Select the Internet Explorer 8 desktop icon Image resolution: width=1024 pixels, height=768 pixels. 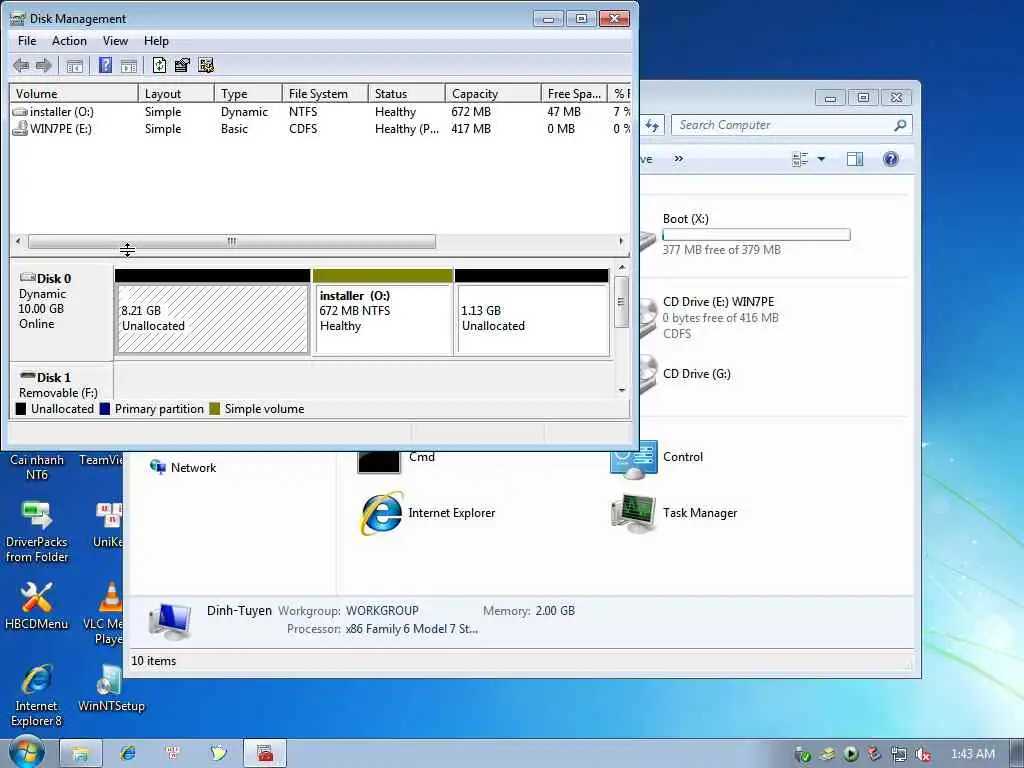coord(37,696)
